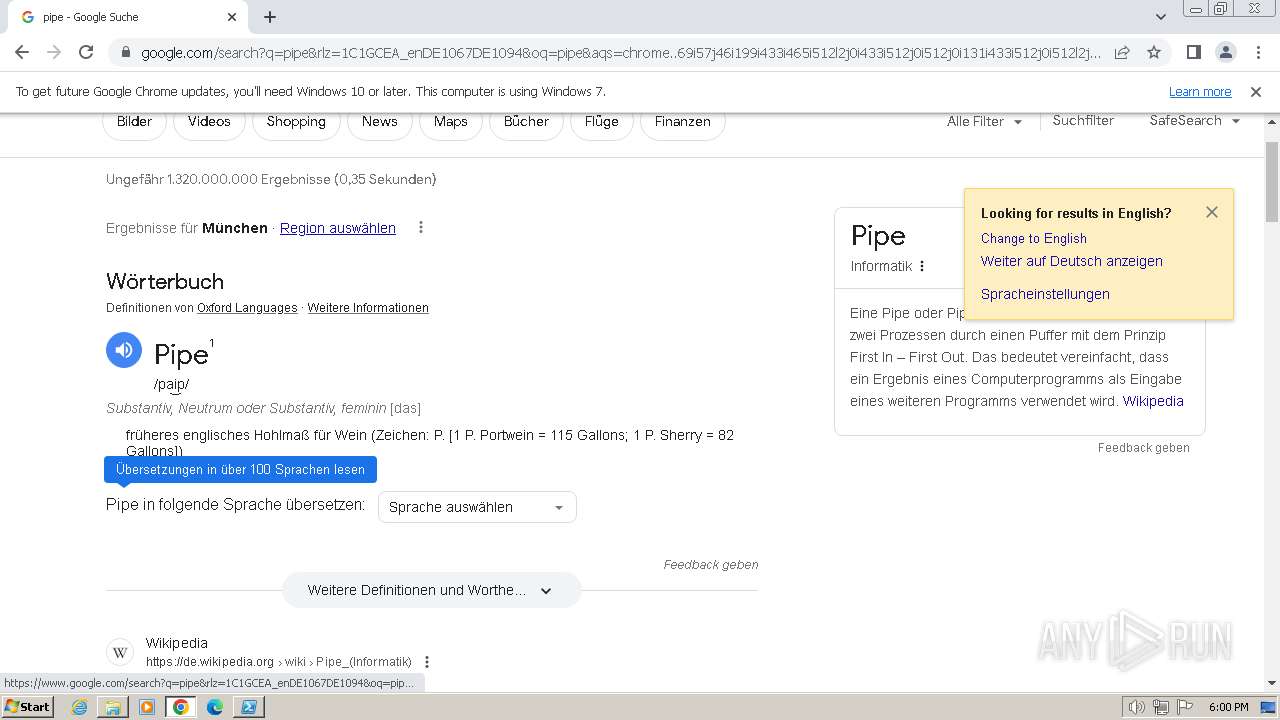
Task: Open more options beside Informatik label
Action: click(922, 266)
